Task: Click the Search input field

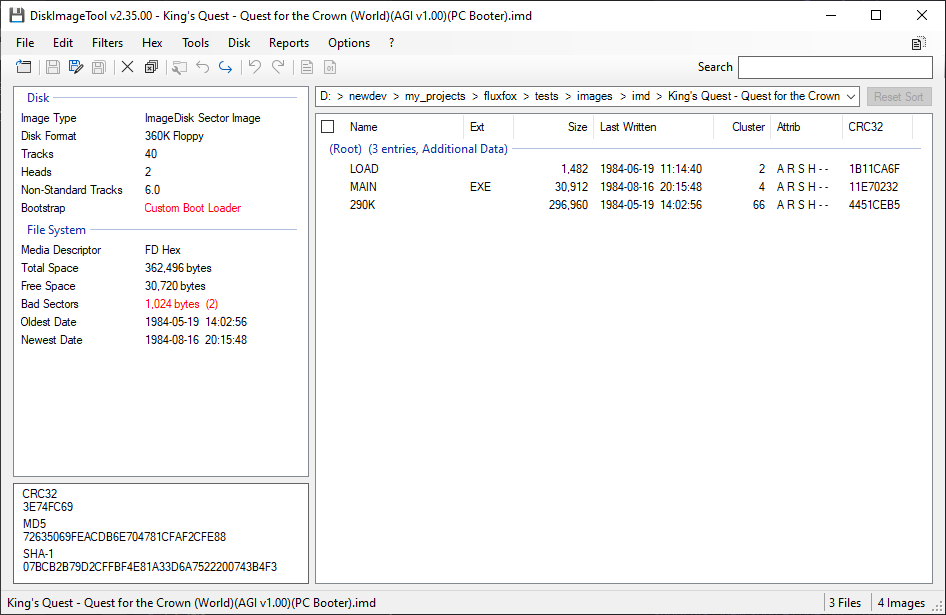Action: click(834, 67)
